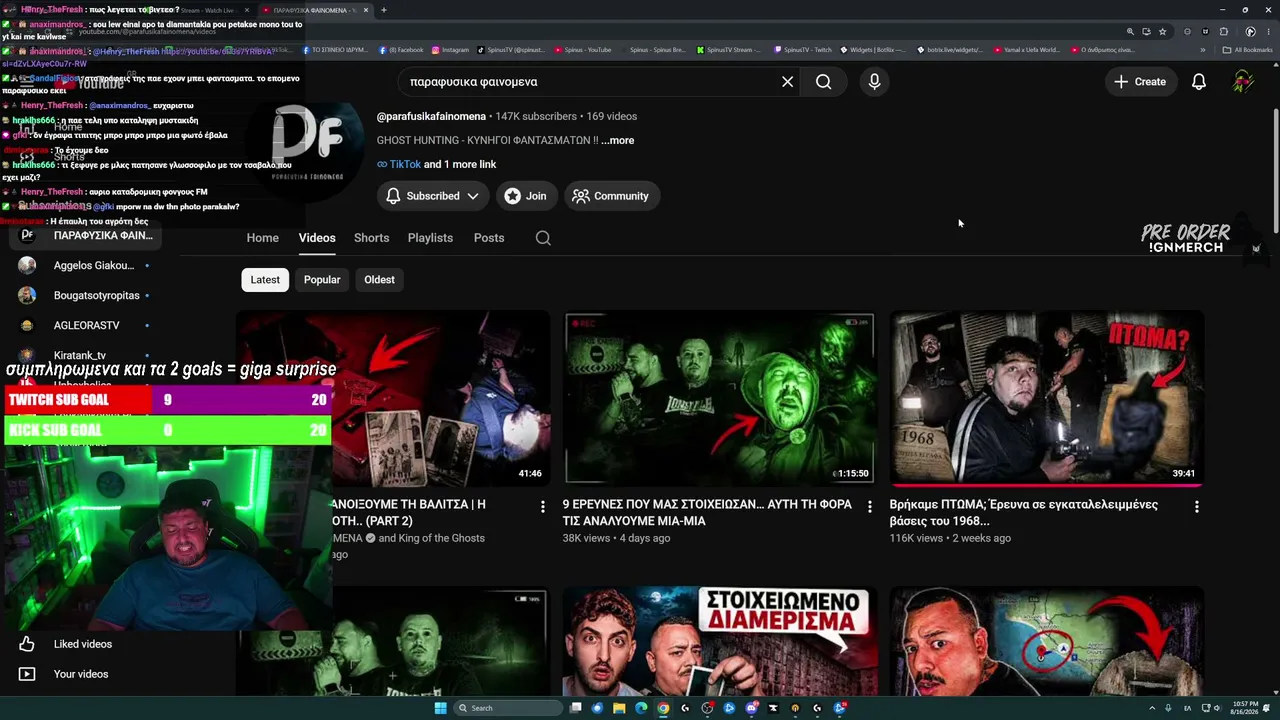
Task: Click the Windows taskbar Search box
Action: click(x=507, y=708)
